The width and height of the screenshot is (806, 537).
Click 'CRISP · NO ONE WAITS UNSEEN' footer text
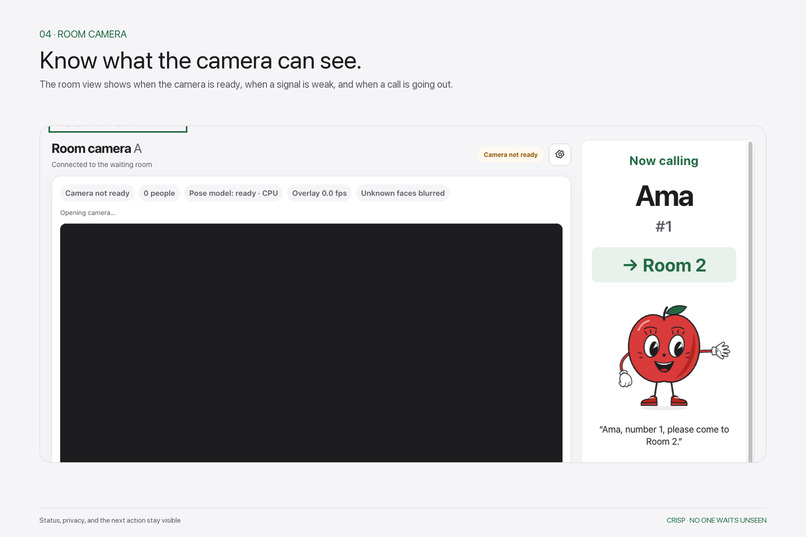point(716,520)
